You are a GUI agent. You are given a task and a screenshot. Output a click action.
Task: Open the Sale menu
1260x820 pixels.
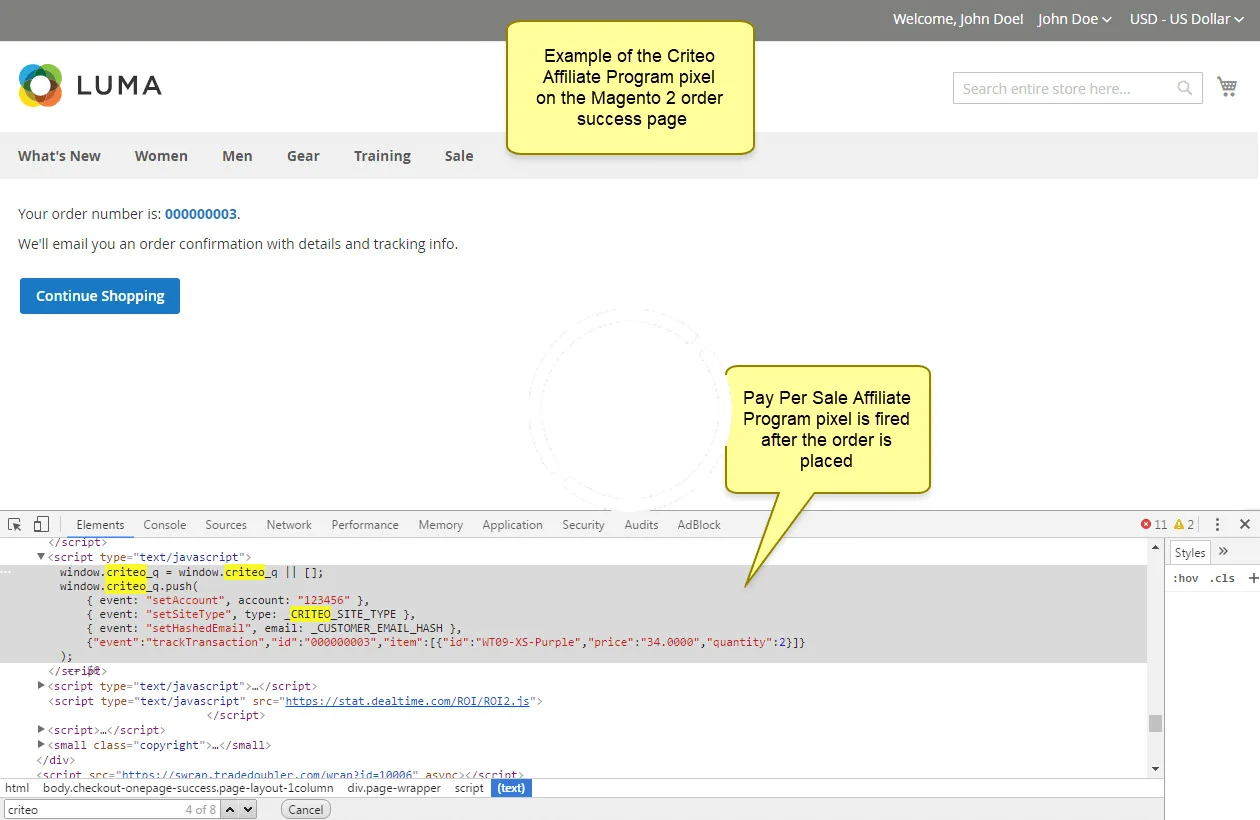pos(459,156)
